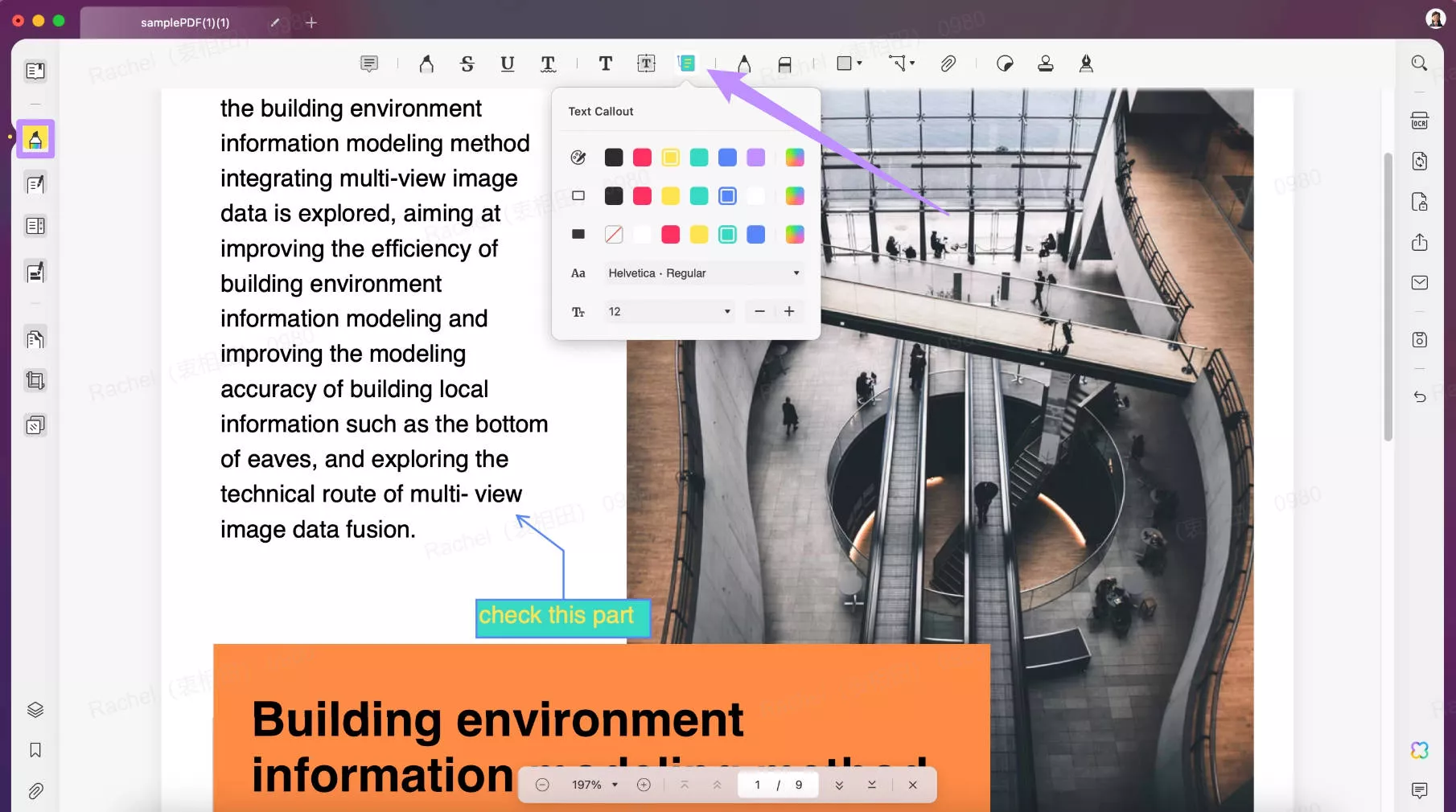Choose blue border color swatch
Image resolution: width=1456 pixels, height=812 pixels.
click(727, 196)
